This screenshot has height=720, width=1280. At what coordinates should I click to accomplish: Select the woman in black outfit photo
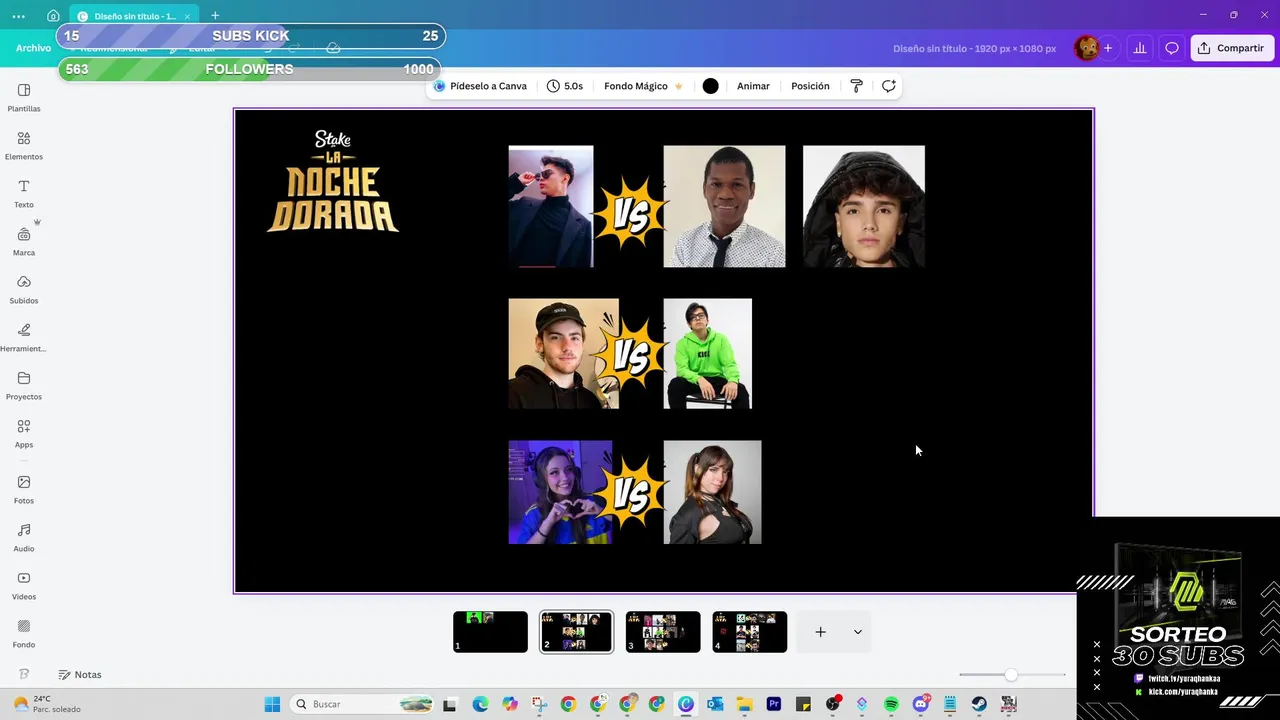click(712, 492)
